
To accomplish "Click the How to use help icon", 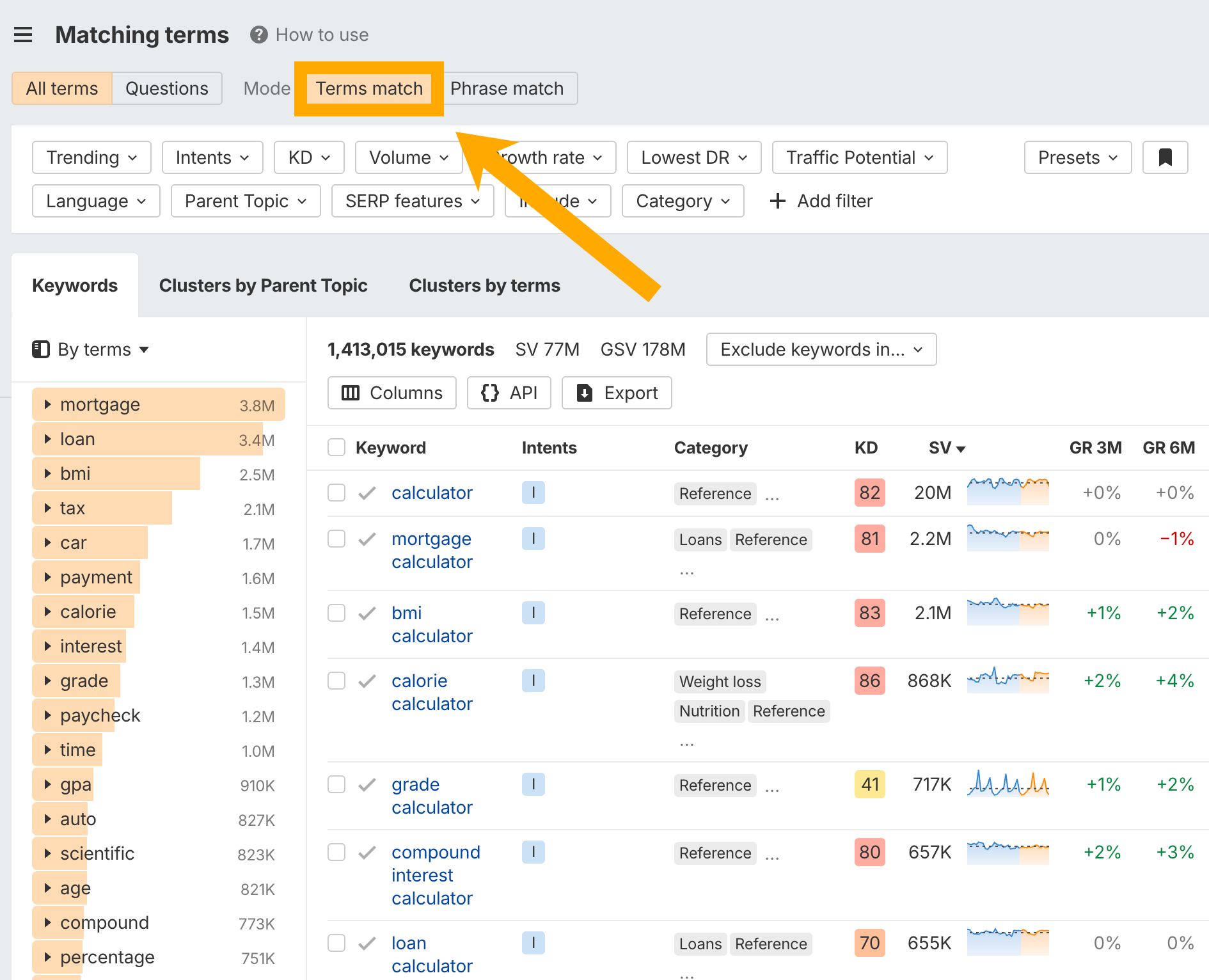I will 258,35.
